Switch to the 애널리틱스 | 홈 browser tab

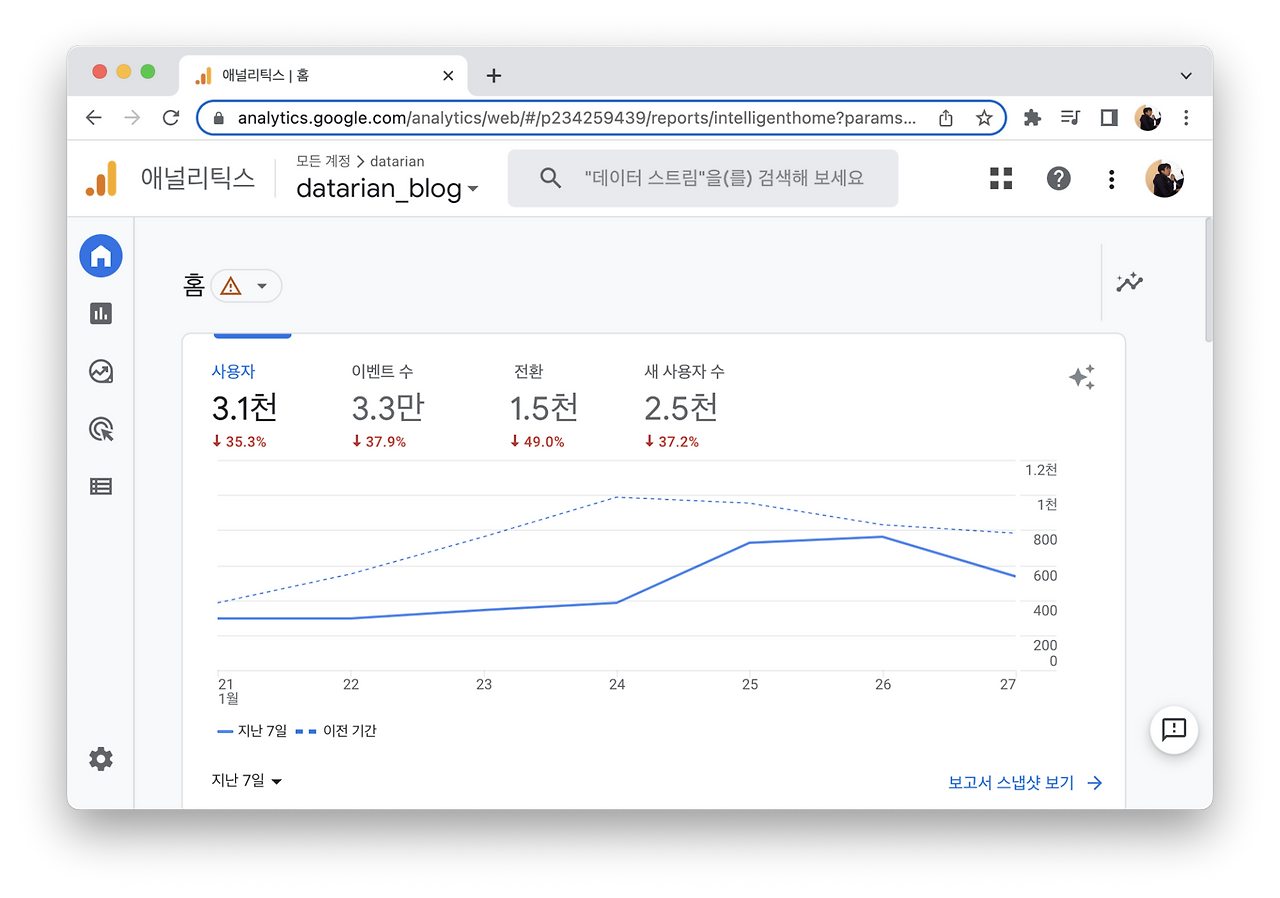click(x=323, y=76)
